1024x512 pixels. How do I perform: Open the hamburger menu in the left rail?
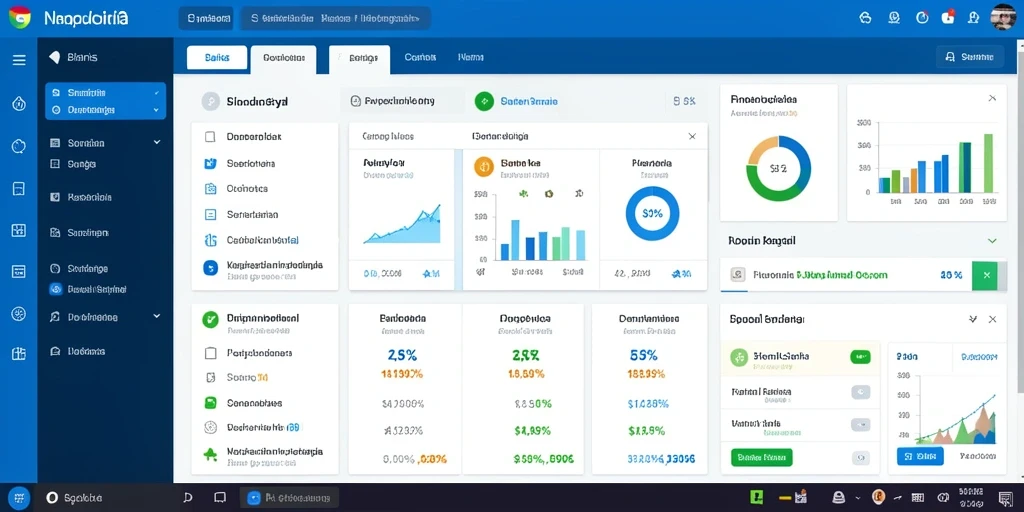(19, 60)
